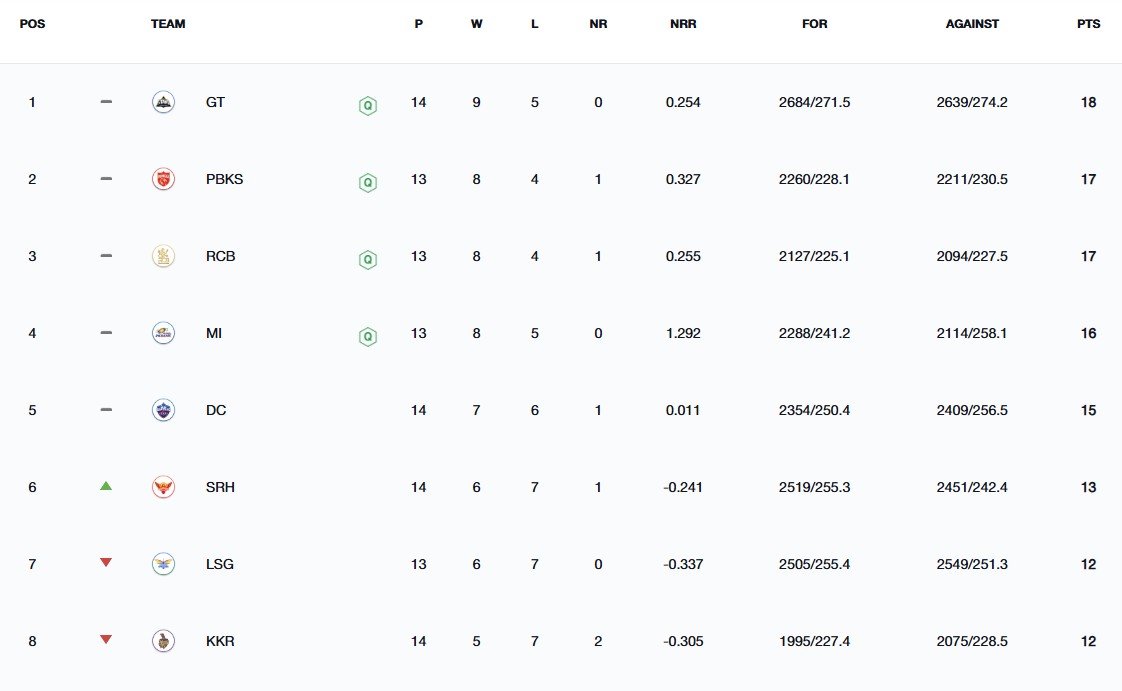
Task: Open the LSG team name
Action: pos(220,564)
